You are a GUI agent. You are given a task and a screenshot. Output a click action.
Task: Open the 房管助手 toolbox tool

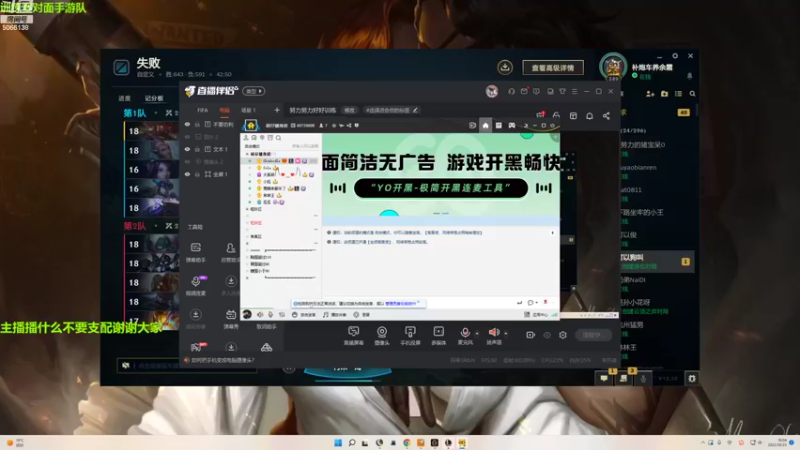[x=231, y=252]
